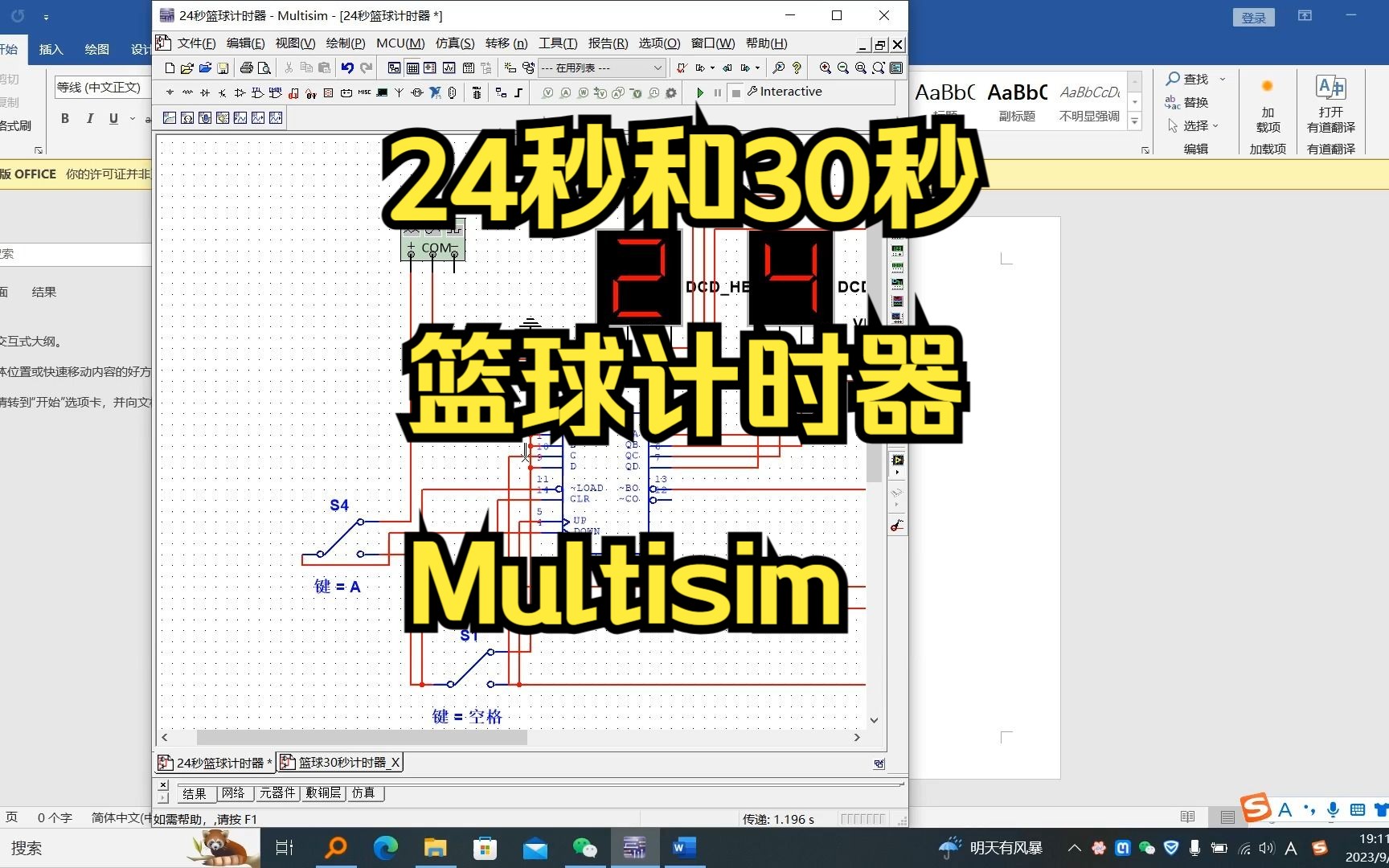Select the Logic analyzer instrument

click(x=898, y=301)
